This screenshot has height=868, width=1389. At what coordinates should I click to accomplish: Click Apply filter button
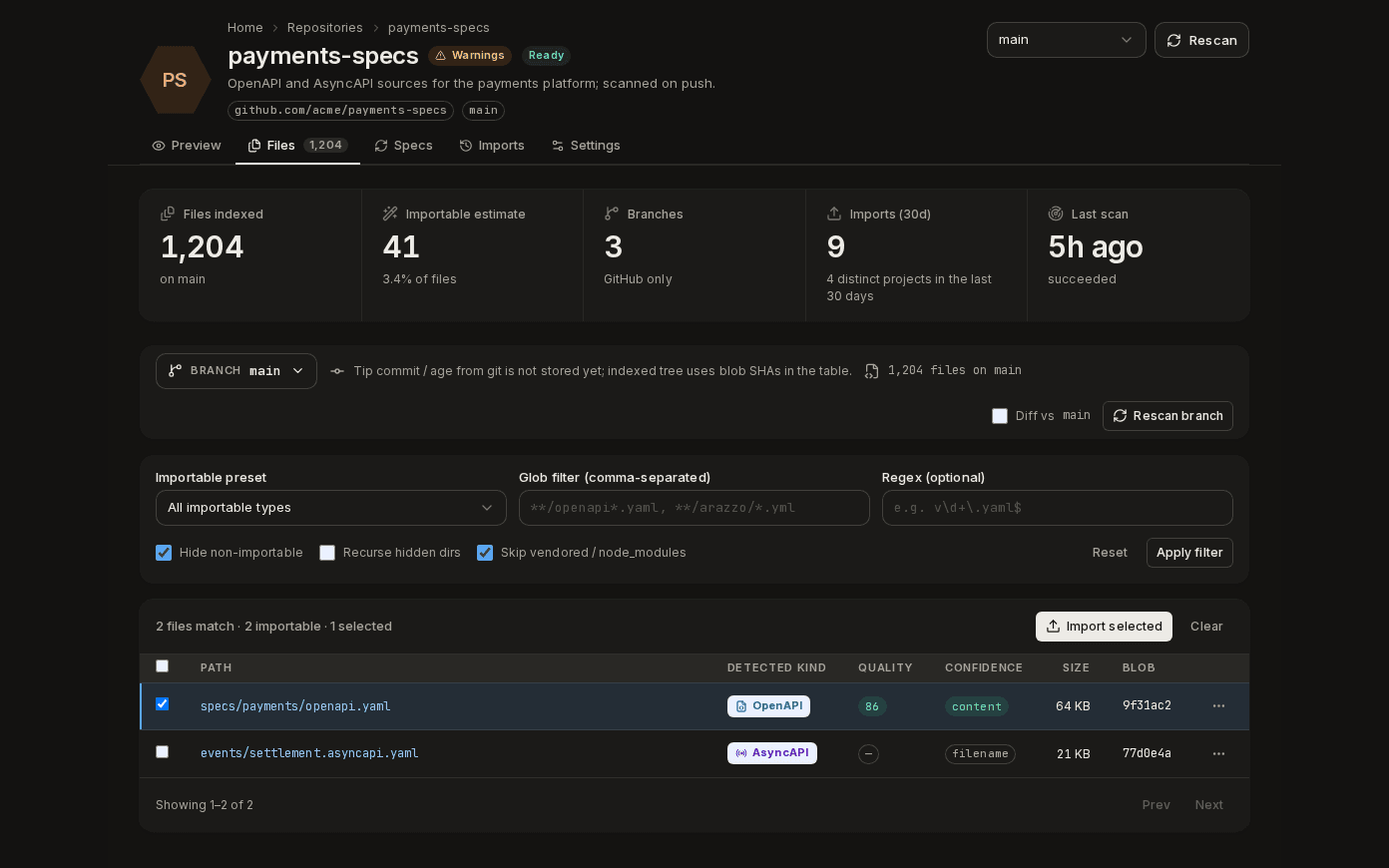(x=1189, y=553)
